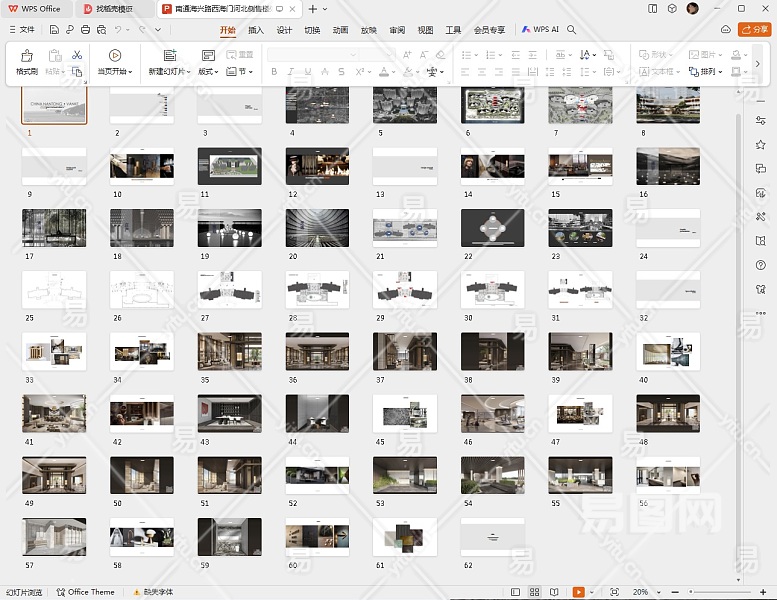Open the settings sliders icon in right sidebar
The image size is (777, 600).
pos(761,120)
